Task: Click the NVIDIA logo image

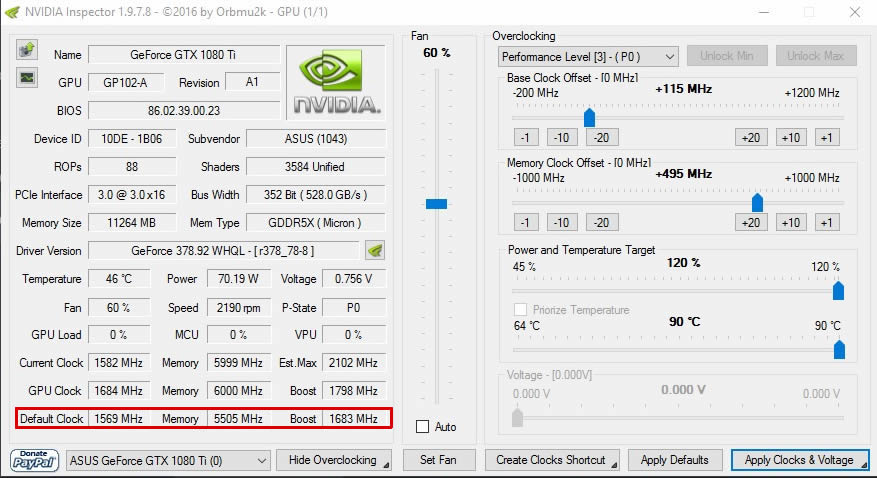Action: click(336, 82)
